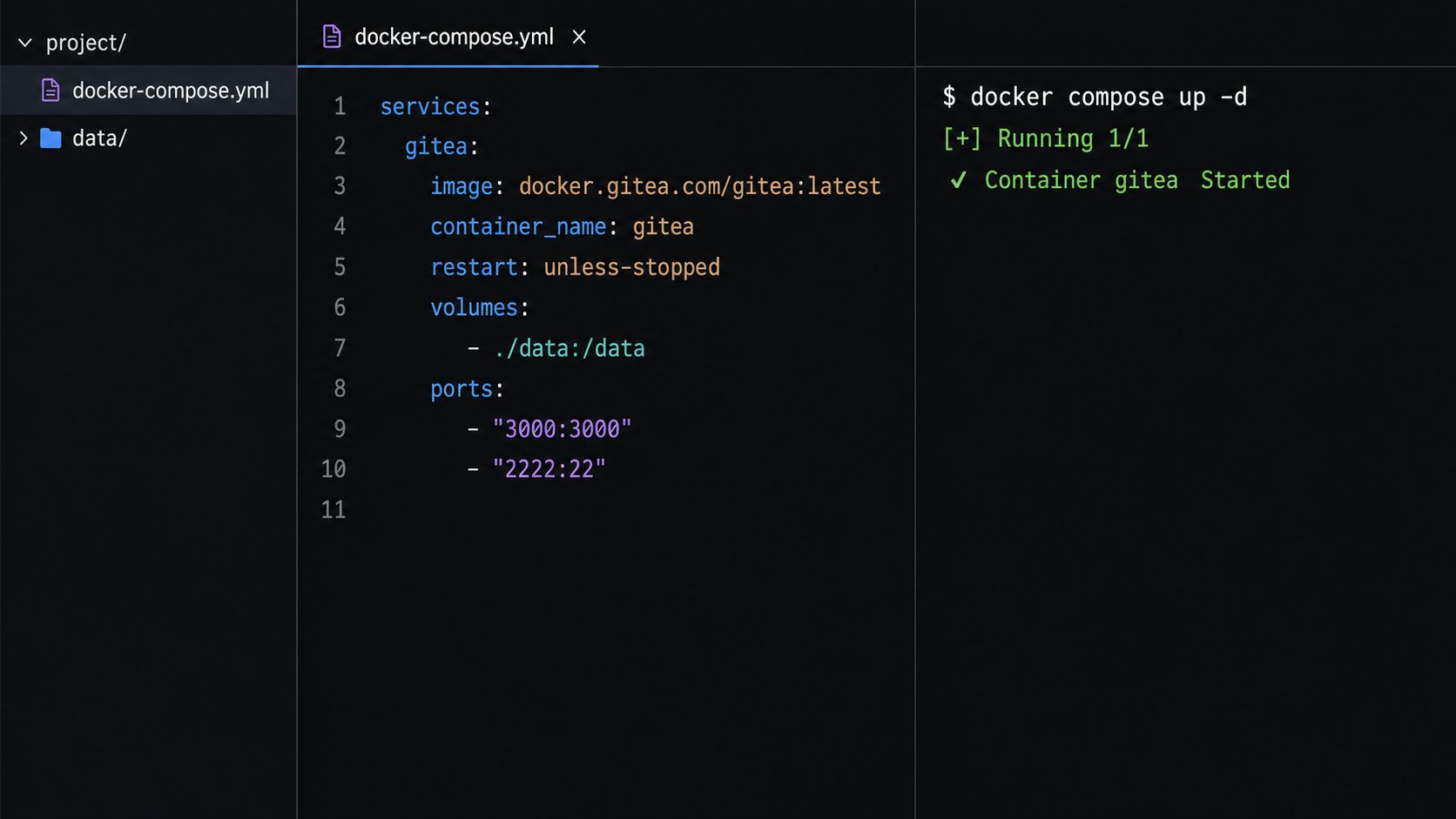Click the "2222:22" port mapping

click(x=549, y=469)
